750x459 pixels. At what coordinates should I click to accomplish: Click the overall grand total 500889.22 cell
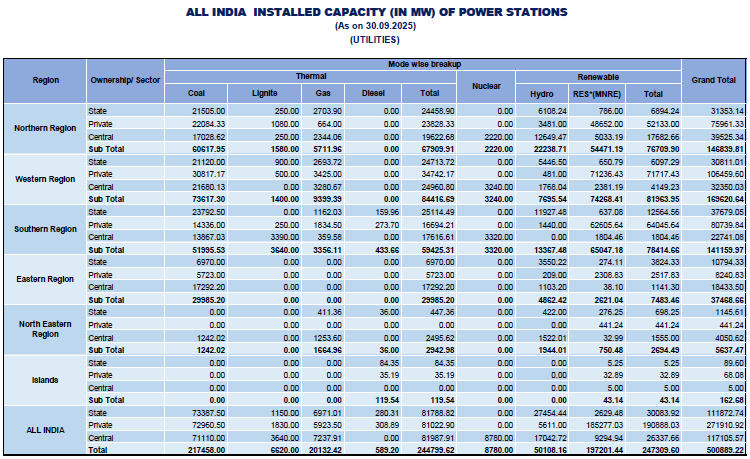pos(722,451)
